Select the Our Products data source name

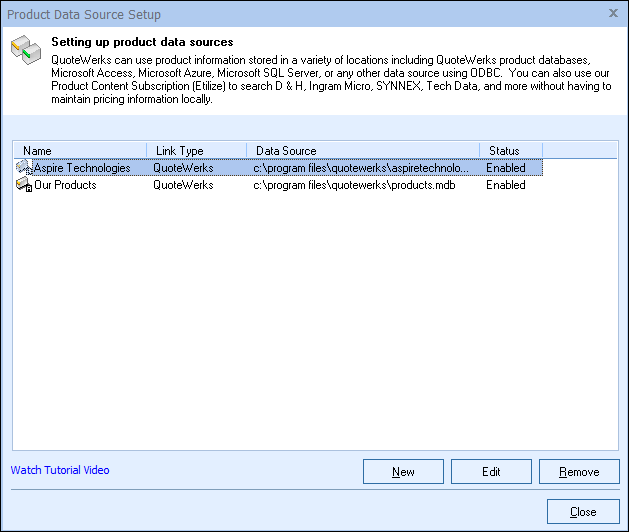pos(66,185)
